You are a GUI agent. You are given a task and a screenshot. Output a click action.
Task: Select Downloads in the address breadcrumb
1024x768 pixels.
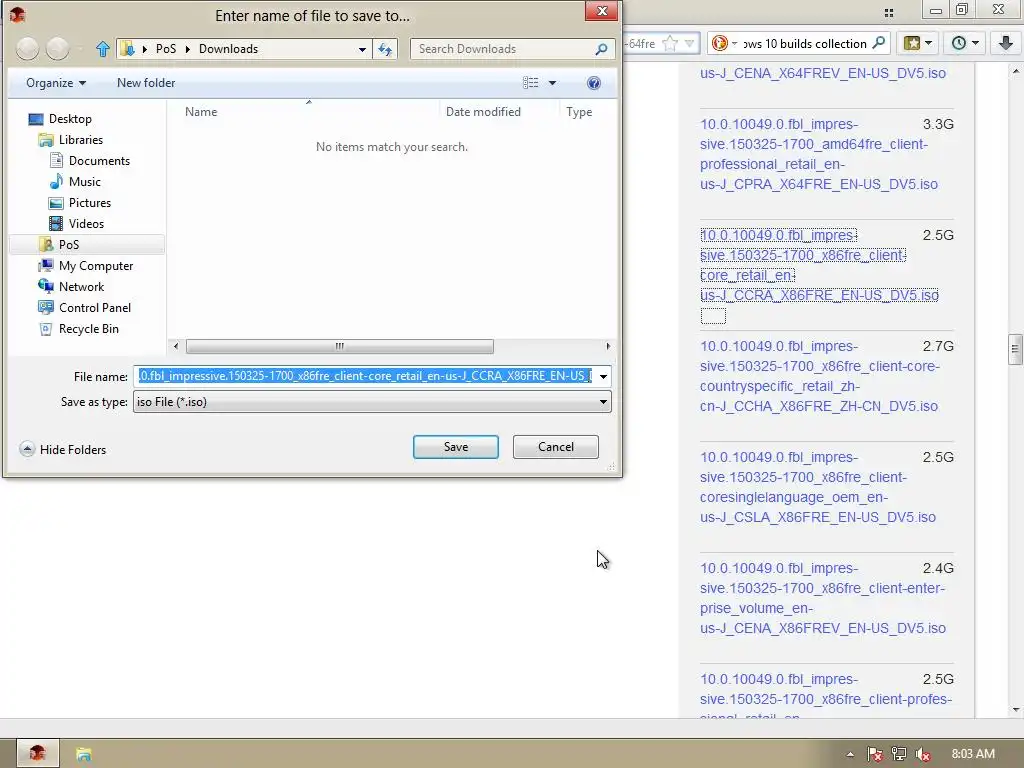pyautogui.click(x=228, y=49)
